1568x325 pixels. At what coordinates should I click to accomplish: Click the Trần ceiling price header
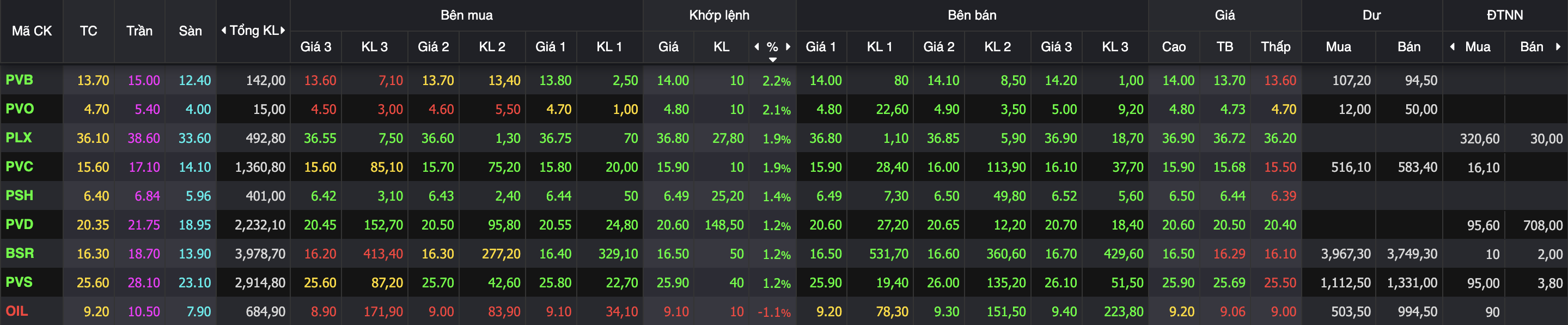coord(139,31)
